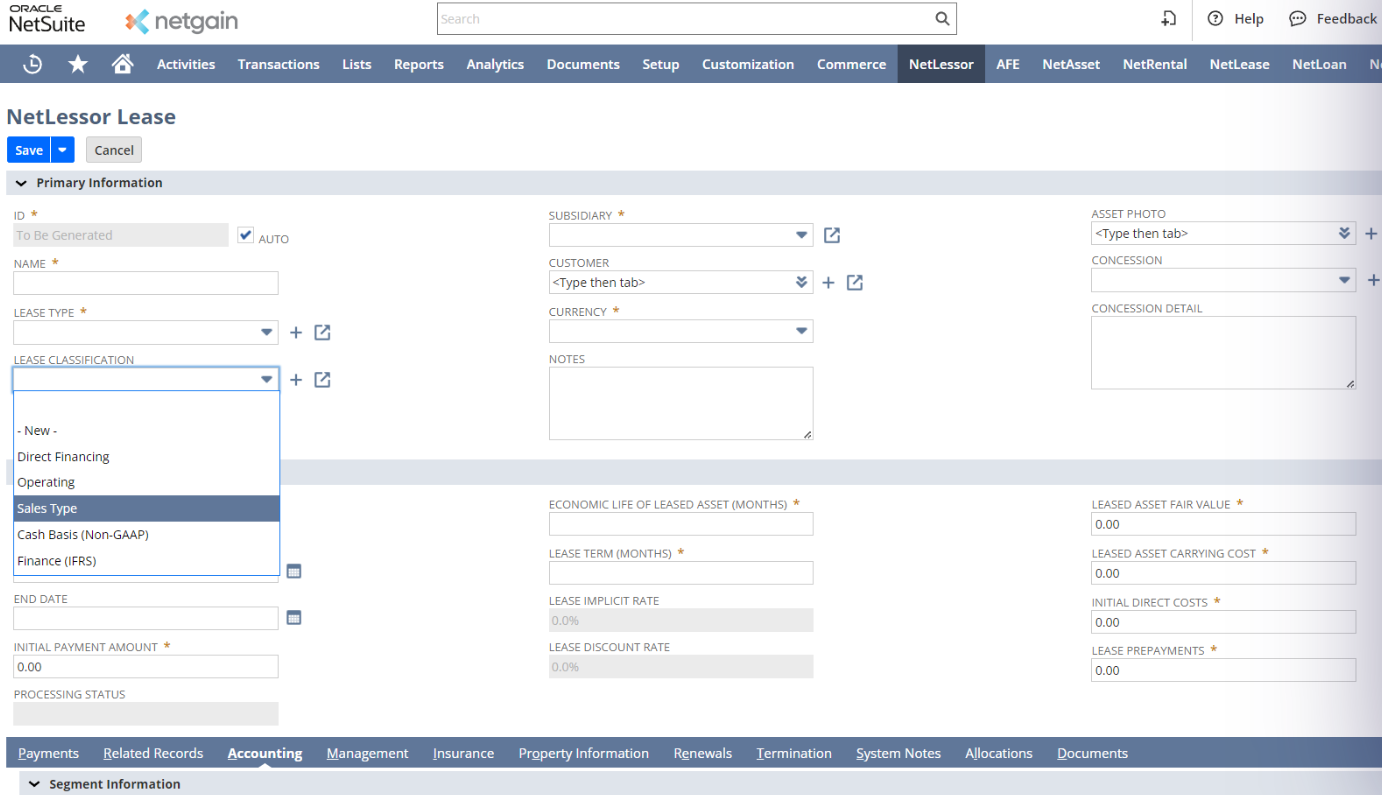The width and height of the screenshot is (1382, 795).
Task: Click the search magnifier icon
Action: coord(942,19)
